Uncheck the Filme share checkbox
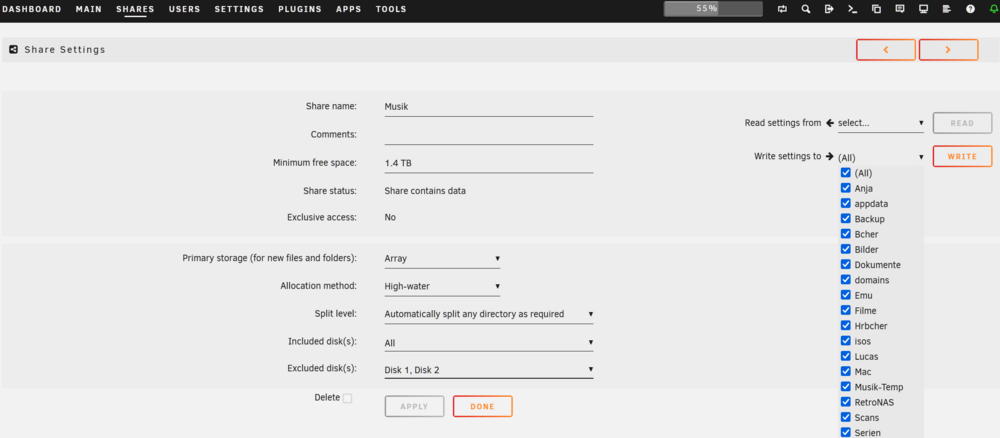Image resolution: width=1000 pixels, height=438 pixels. coord(846,310)
